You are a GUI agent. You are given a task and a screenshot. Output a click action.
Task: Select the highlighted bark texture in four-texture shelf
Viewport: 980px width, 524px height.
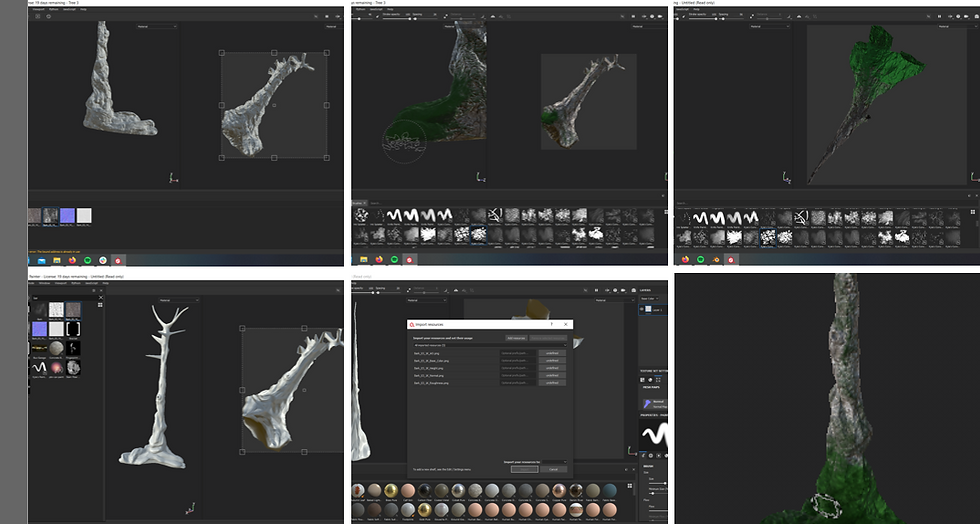(51, 216)
